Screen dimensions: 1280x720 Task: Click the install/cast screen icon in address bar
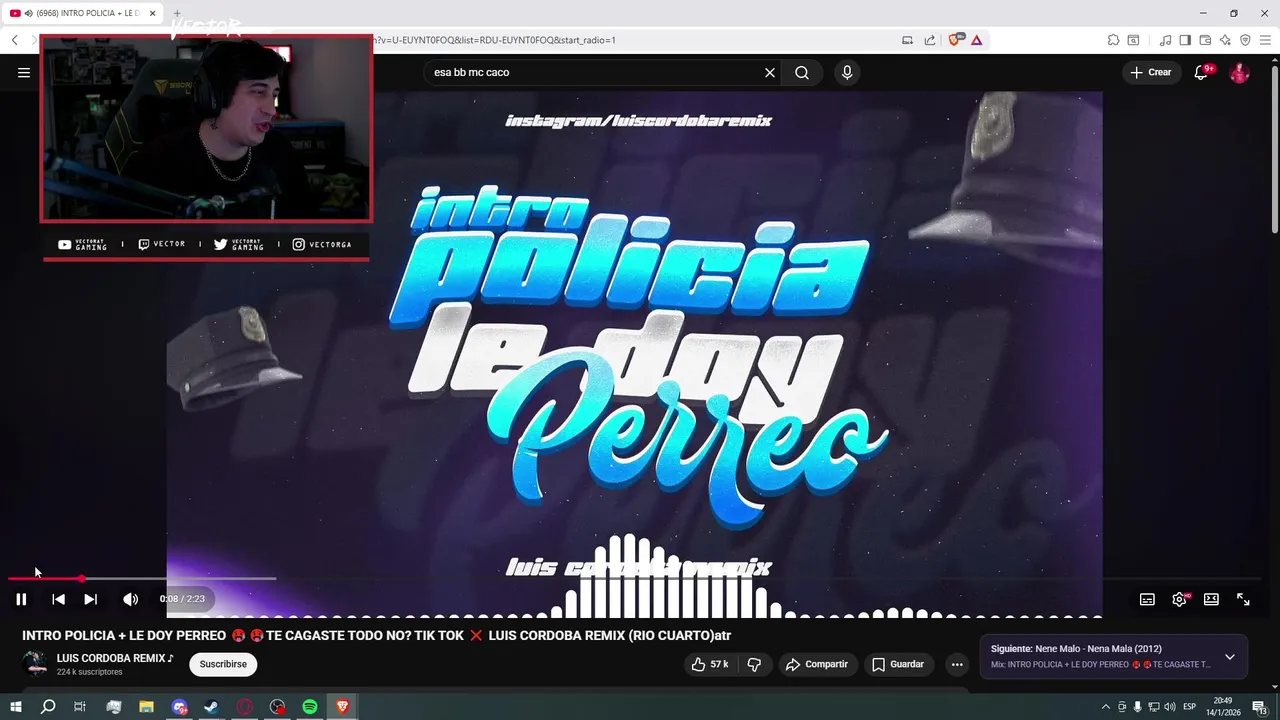pyautogui.click(x=907, y=40)
